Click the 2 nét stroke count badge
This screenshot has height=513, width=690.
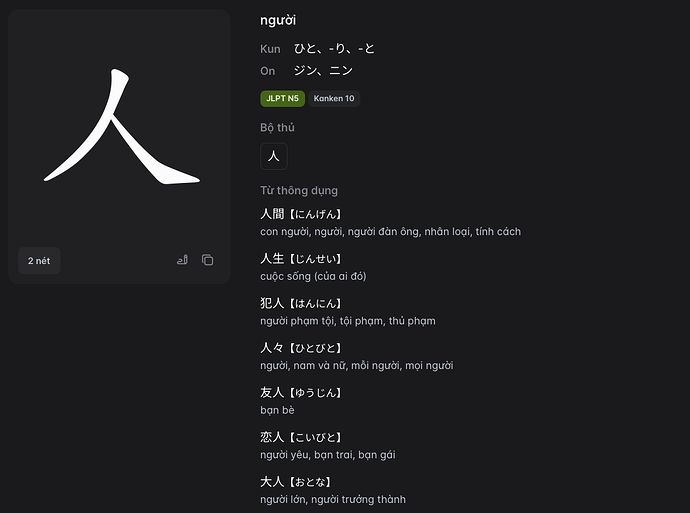click(39, 260)
